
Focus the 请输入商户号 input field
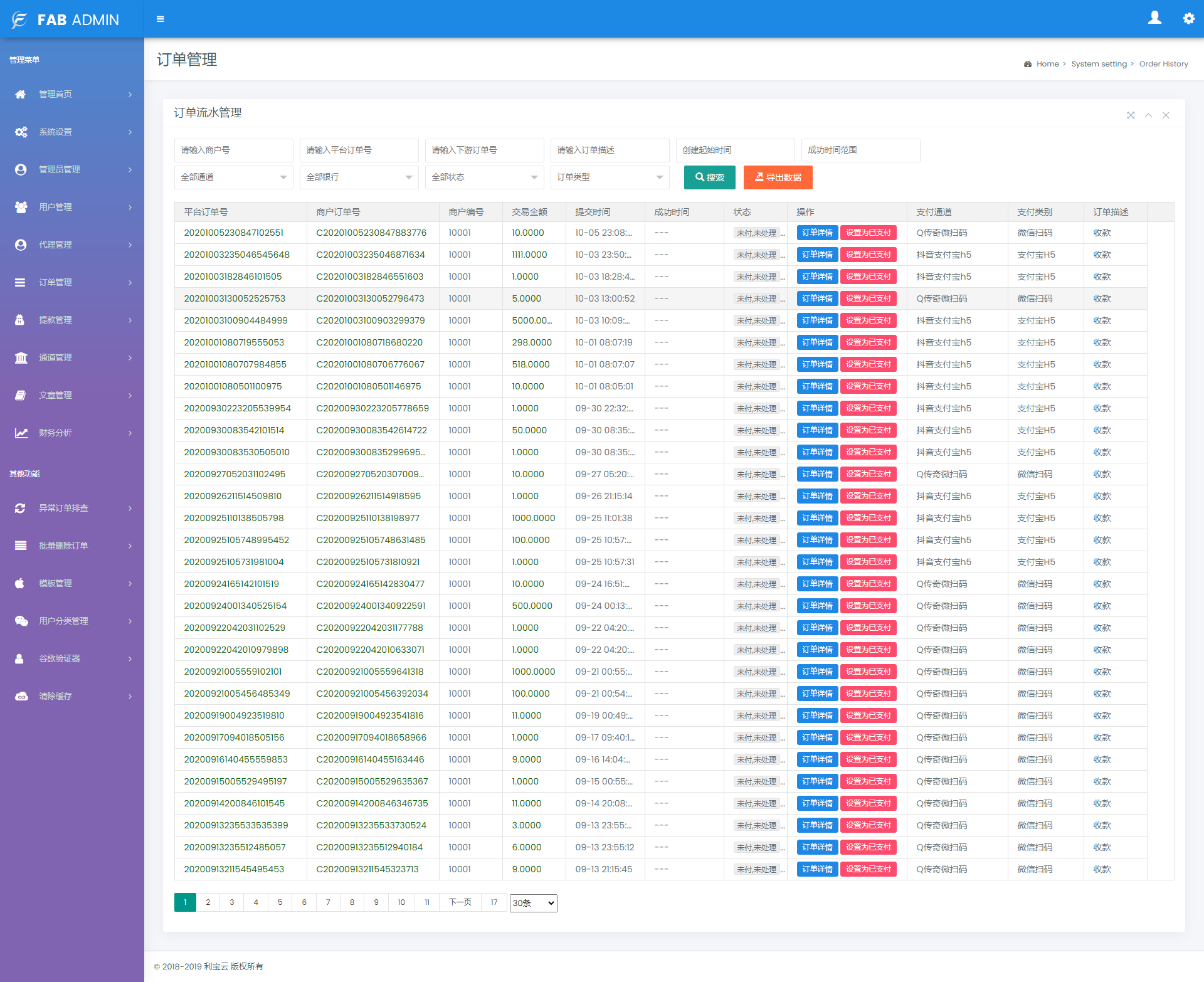pos(233,150)
